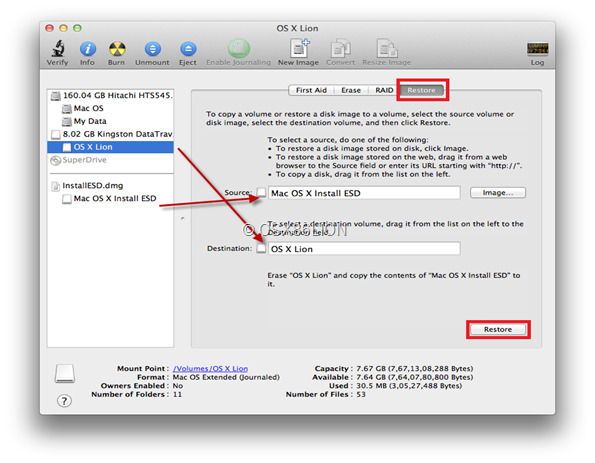Viewport: 595px width, 463px height.
Task: Click the Number of Folders value 11
Action: click(177, 395)
